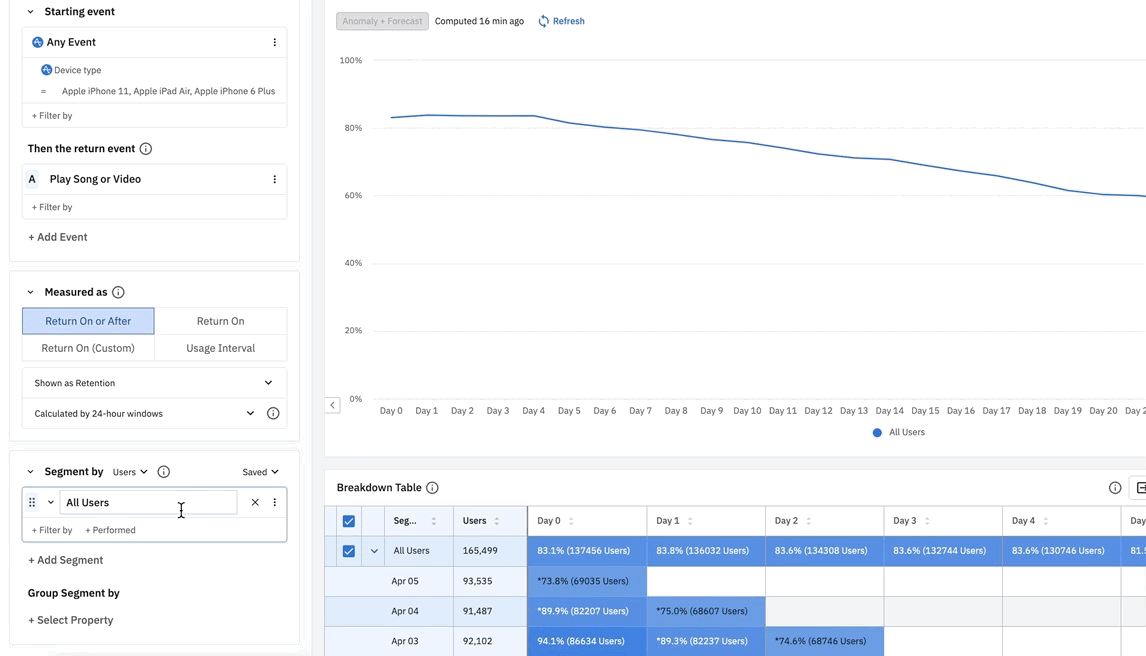
Task: Click the All Users legend color dot
Action: pos(877,433)
